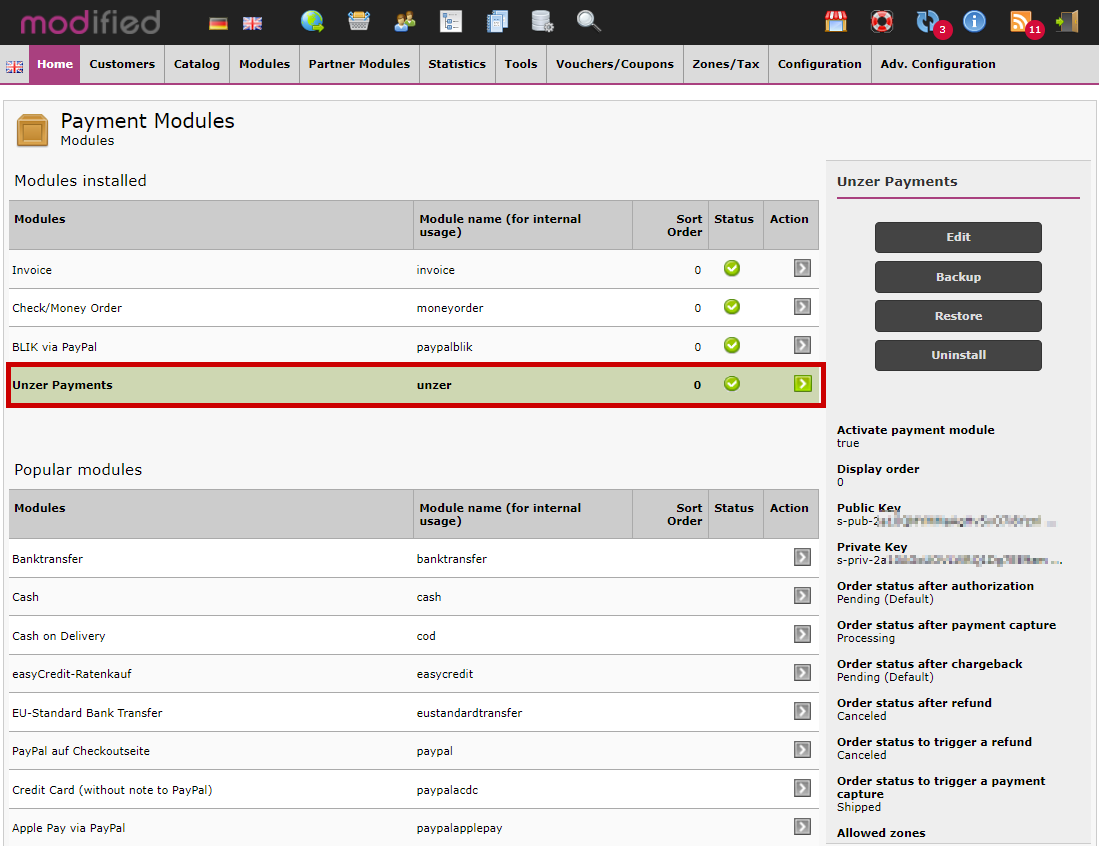
Task: Click action arrow for Cash row
Action: pyautogui.click(x=803, y=596)
